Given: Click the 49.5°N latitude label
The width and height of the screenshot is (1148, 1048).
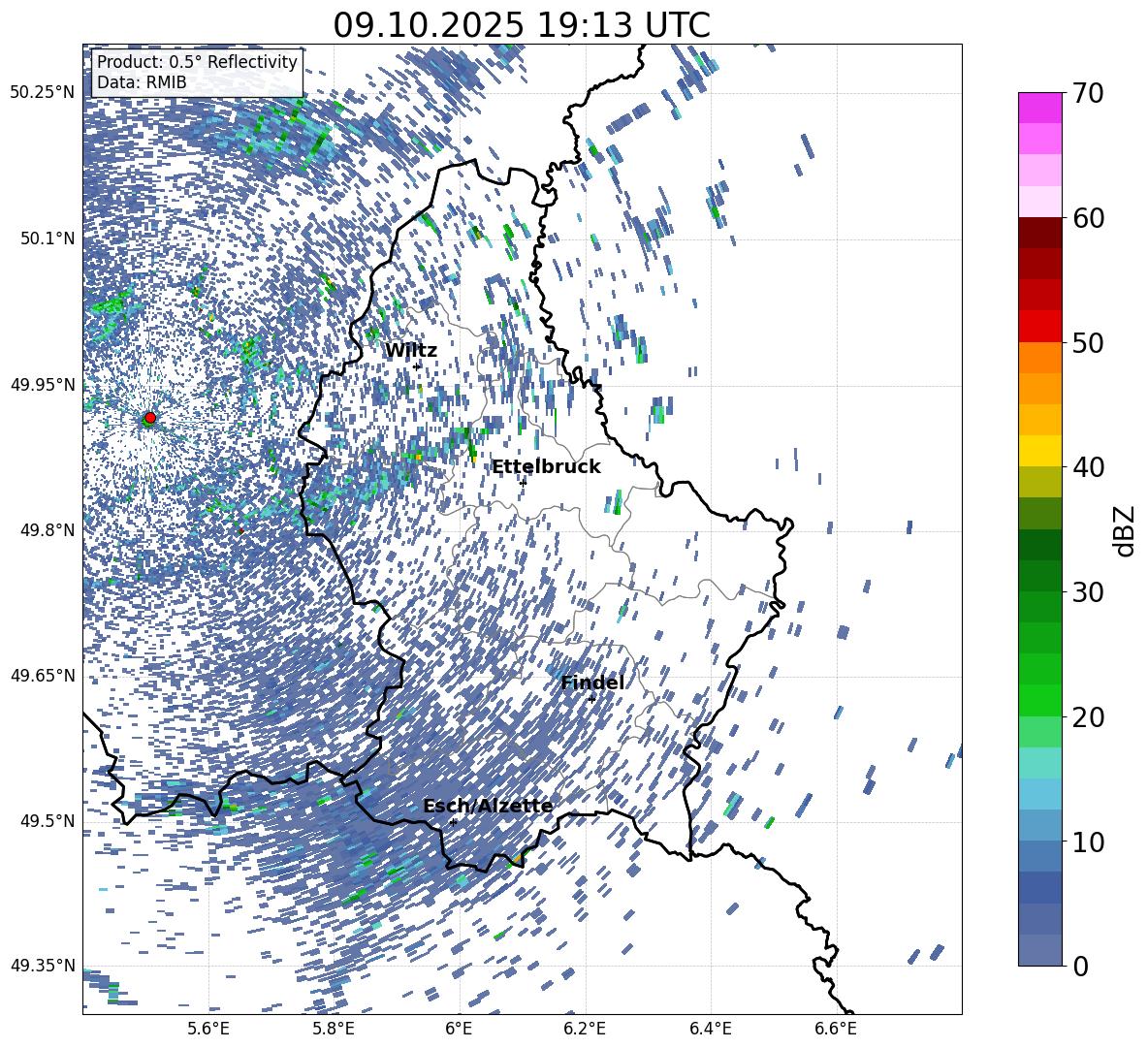Looking at the screenshot, I should (x=48, y=820).
